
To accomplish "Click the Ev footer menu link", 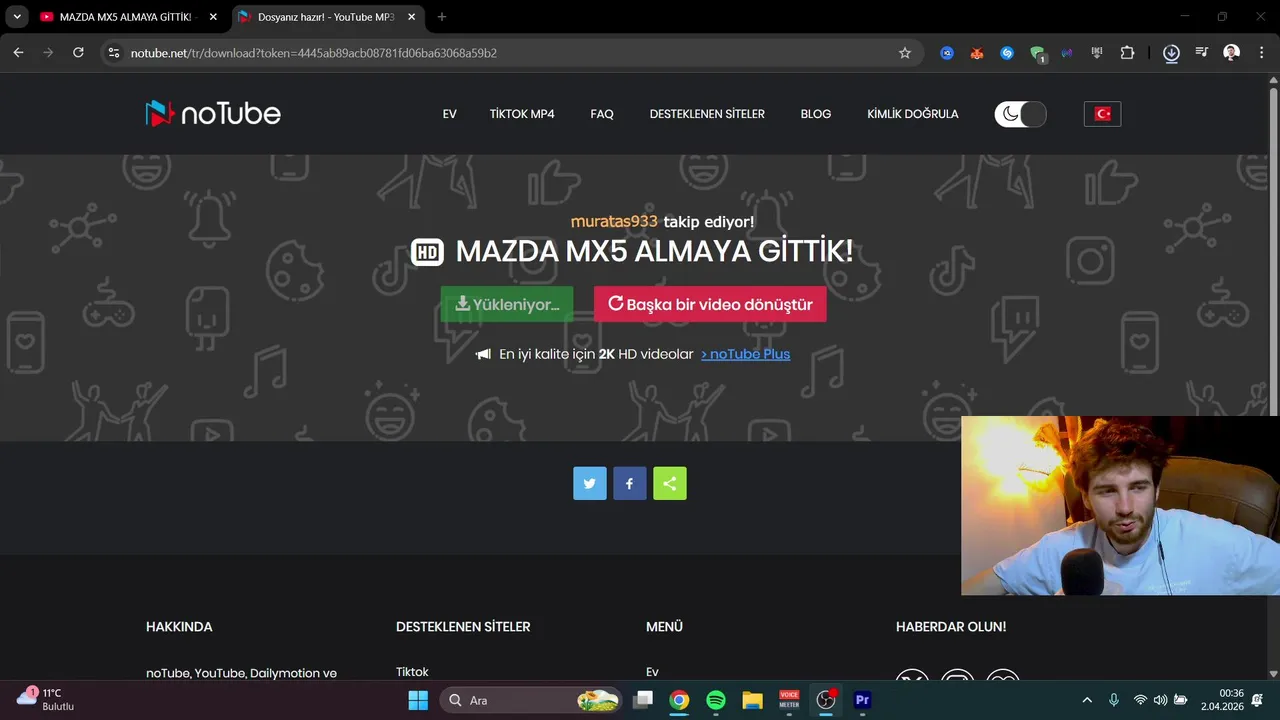I will (653, 672).
